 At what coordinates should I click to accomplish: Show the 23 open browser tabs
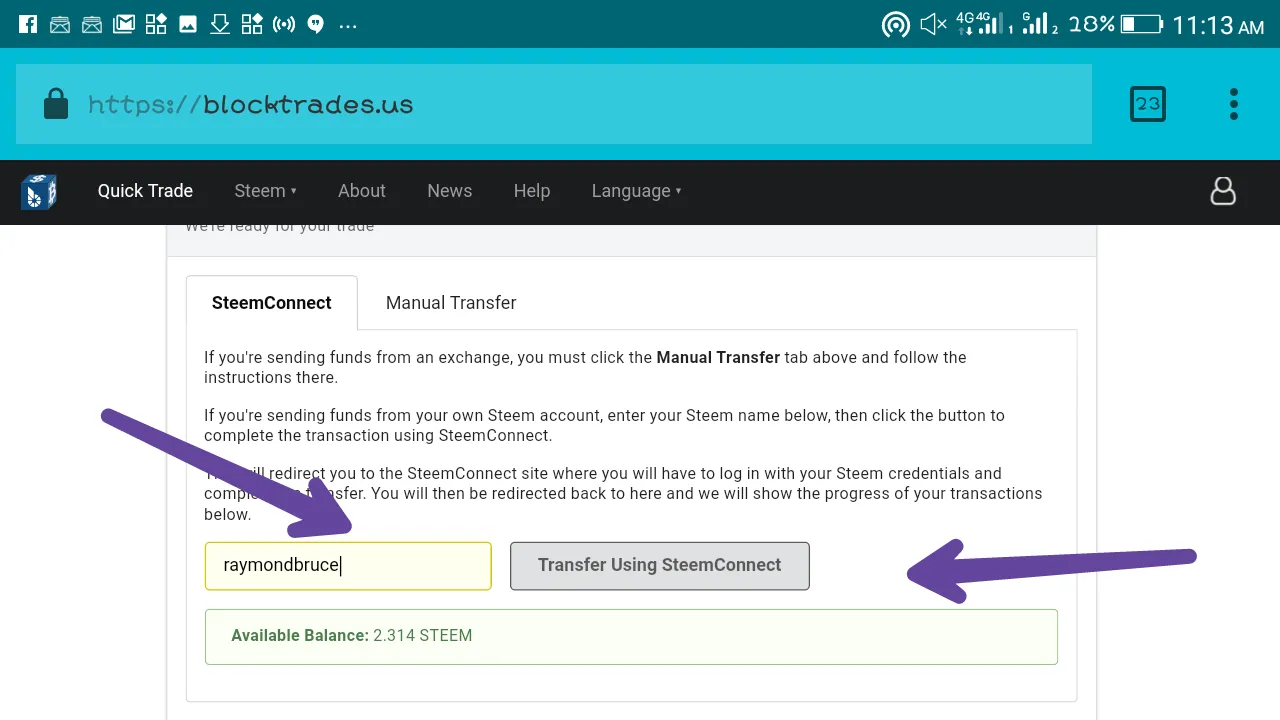click(1148, 104)
